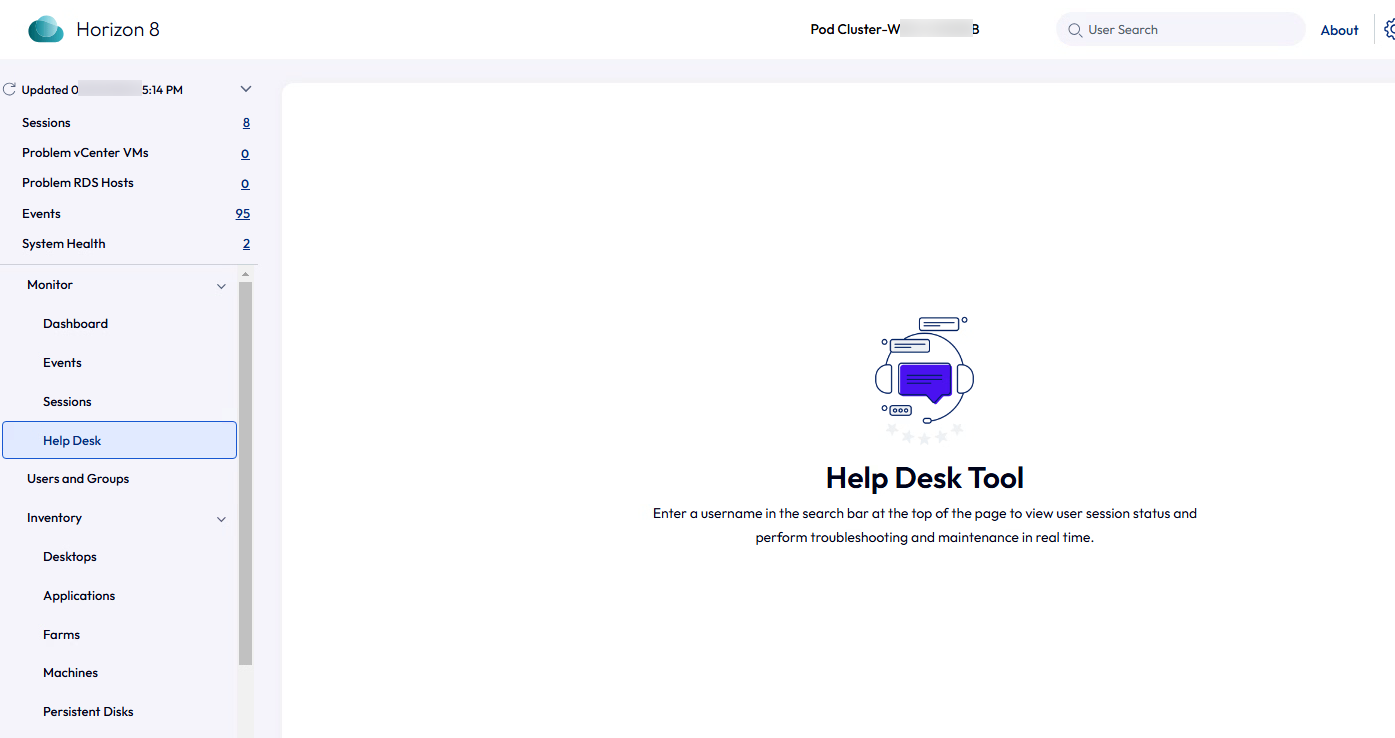Image resolution: width=1395 pixels, height=738 pixels.
Task: Open the Events count link 95
Action: point(242,214)
